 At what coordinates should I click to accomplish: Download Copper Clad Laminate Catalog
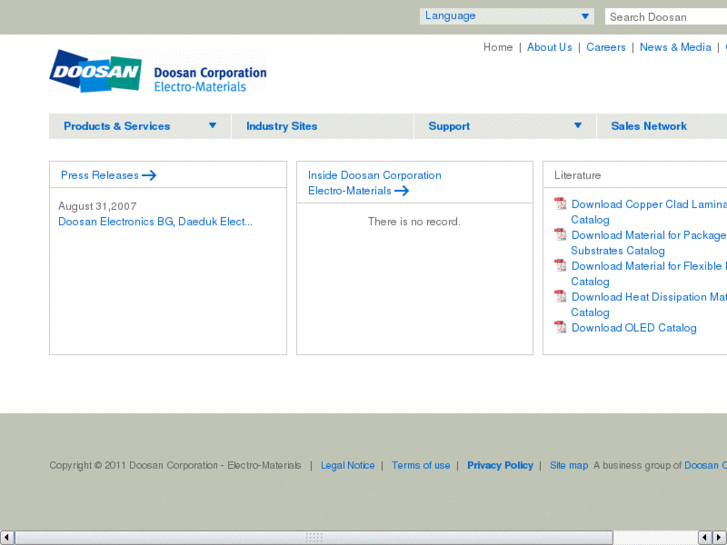649,212
